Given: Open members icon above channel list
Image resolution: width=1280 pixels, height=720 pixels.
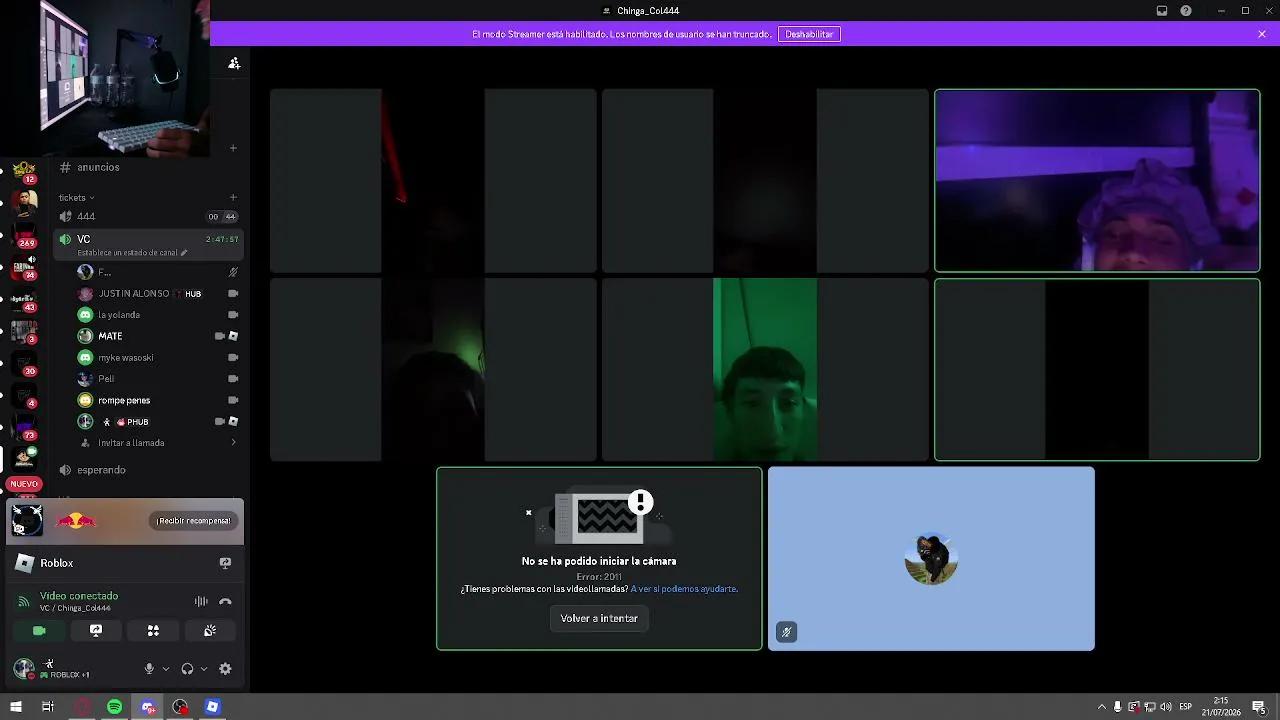Looking at the screenshot, I should (234, 63).
